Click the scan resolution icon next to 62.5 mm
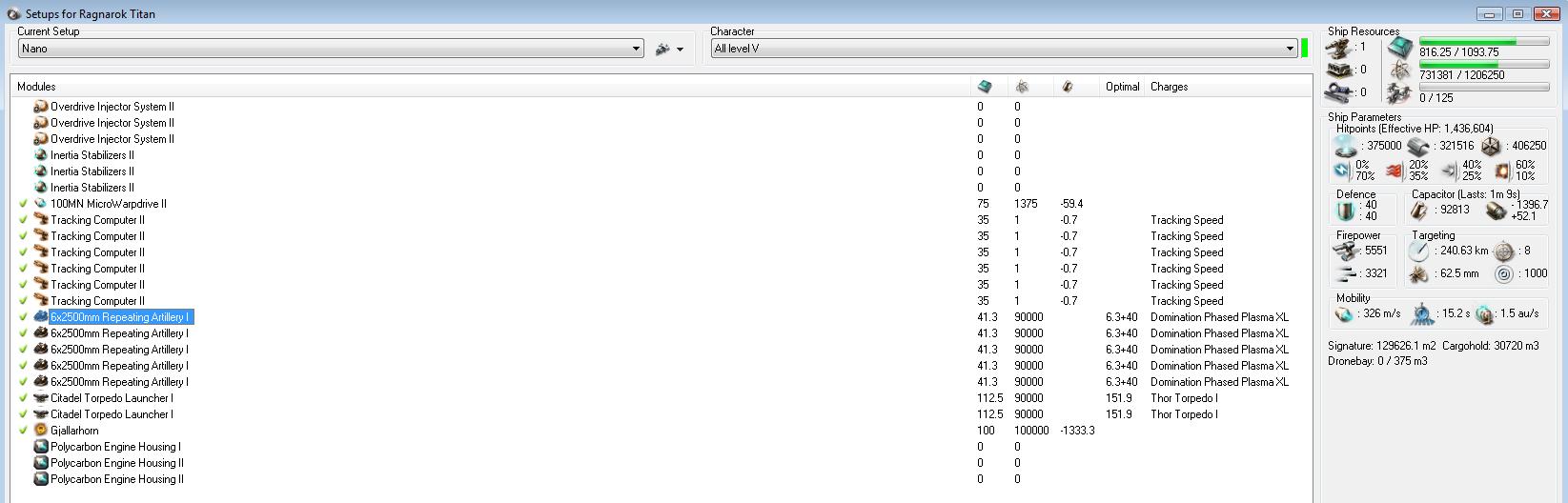The image size is (1568, 503). pos(1419,273)
